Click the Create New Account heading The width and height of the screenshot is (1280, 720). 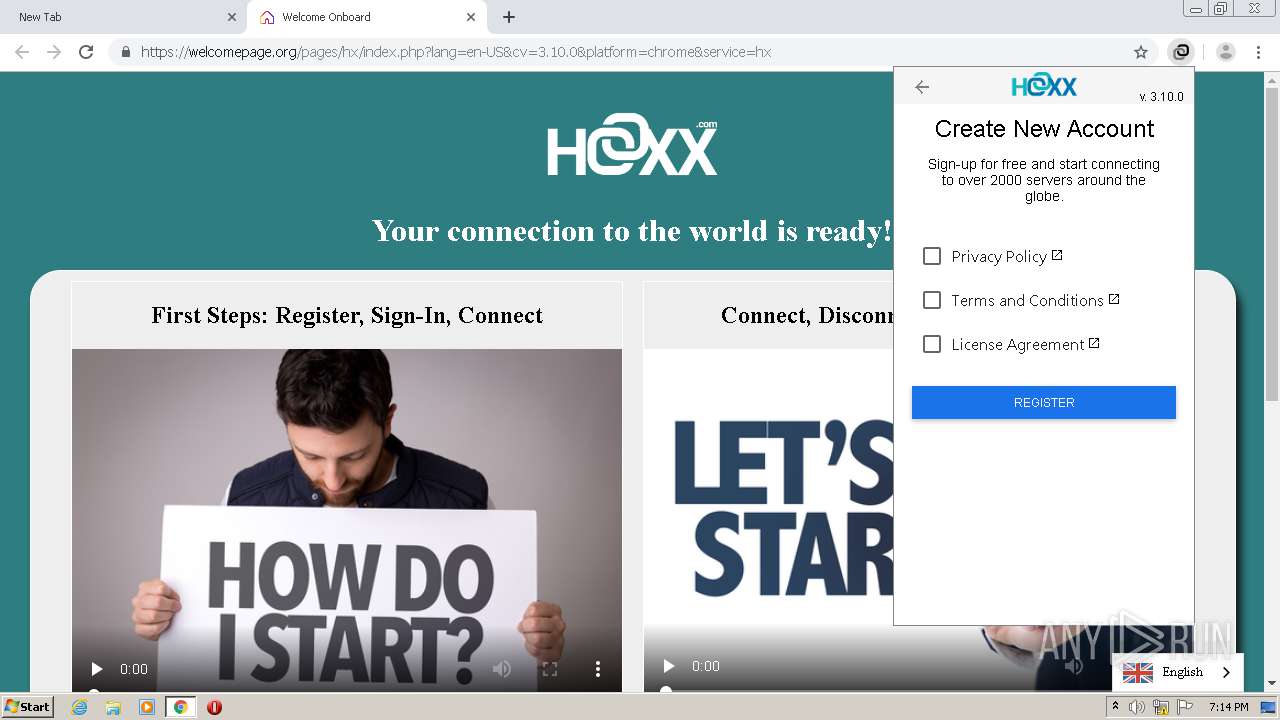[1044, 129]
